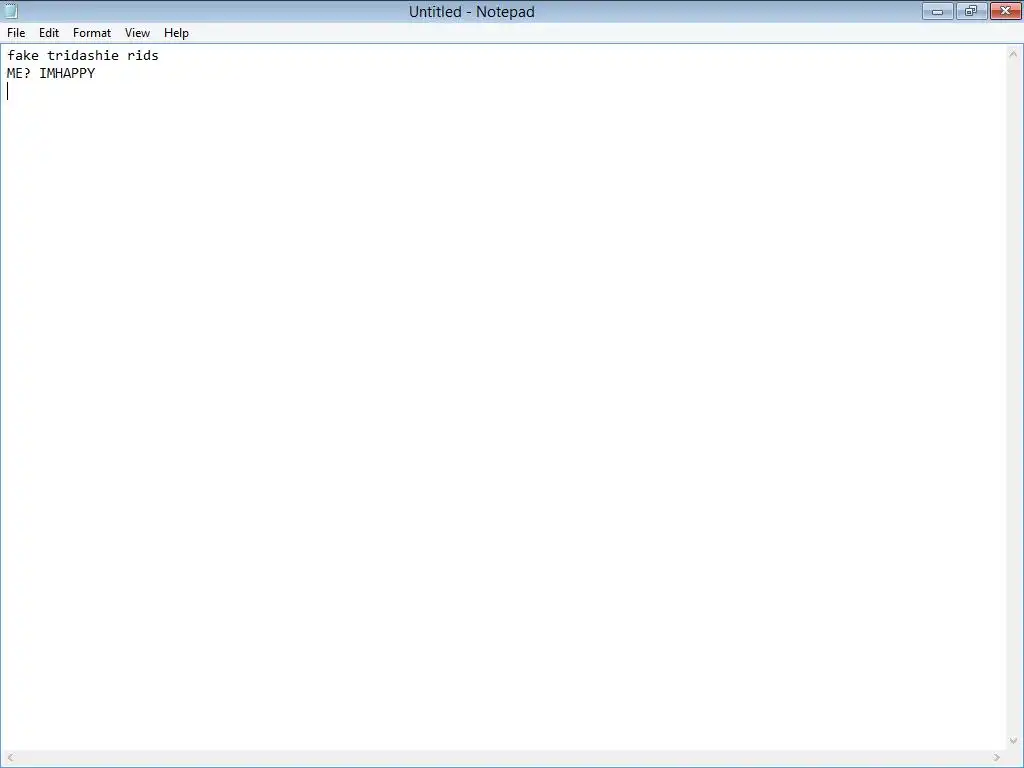The width and height of the screenshot is (1024, 768).
Task: Click the "Untitled - Notepad" title text
Action: 472,12
